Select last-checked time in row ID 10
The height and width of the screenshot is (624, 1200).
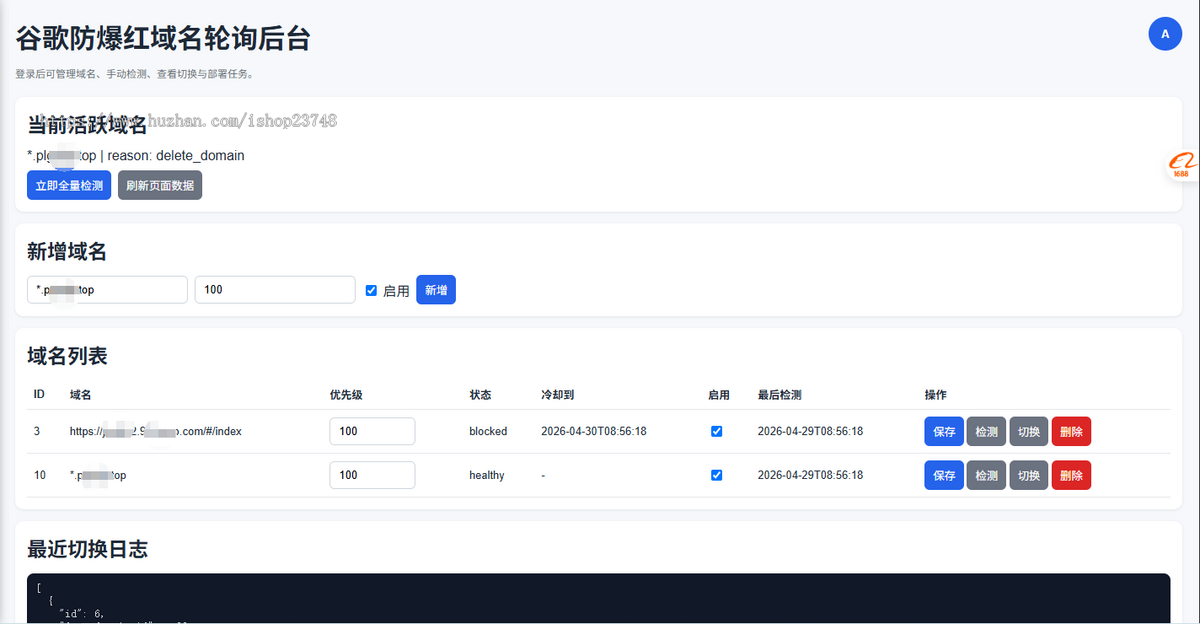point(811,476)
